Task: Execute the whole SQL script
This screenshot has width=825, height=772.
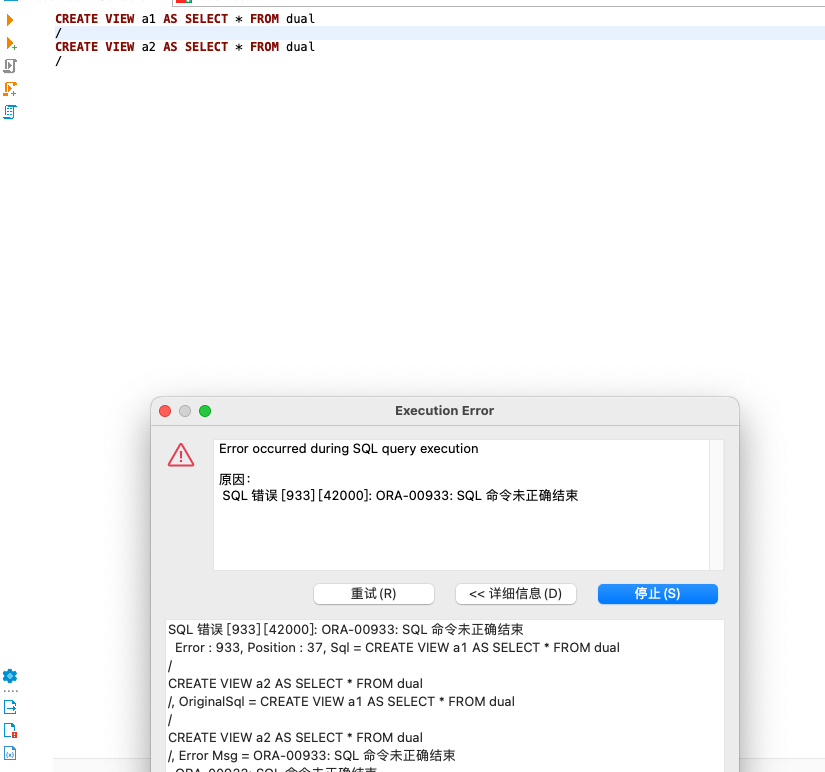Action: (x=12, y=66)
